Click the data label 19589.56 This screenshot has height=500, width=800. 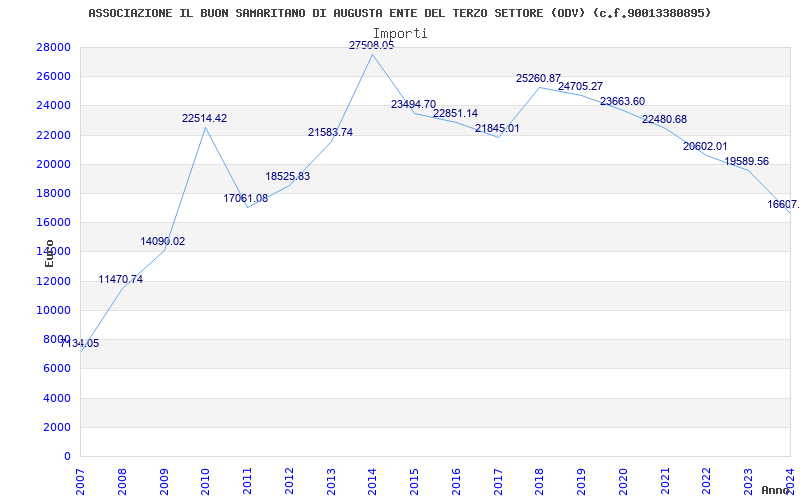746,162
